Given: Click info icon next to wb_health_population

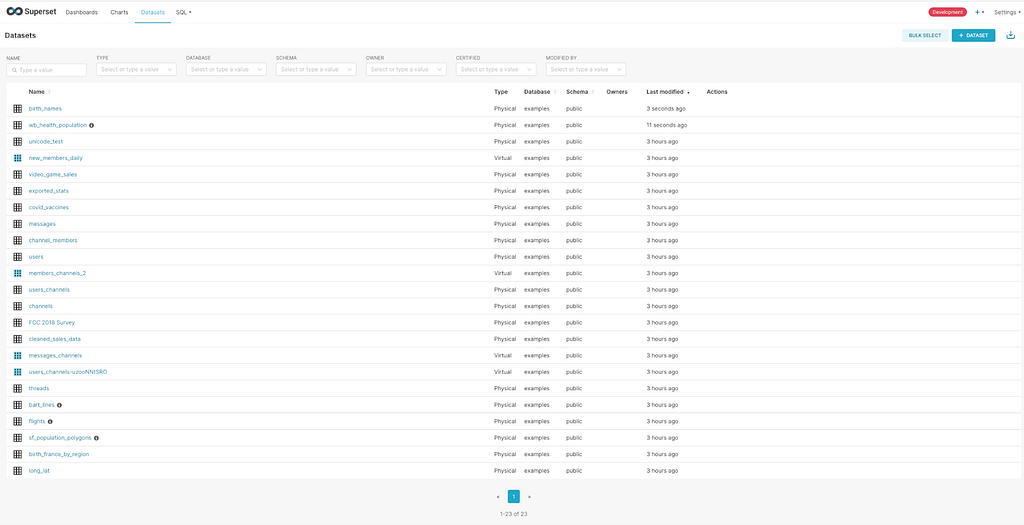Looking at the screenshot, I should pos(91,125).
